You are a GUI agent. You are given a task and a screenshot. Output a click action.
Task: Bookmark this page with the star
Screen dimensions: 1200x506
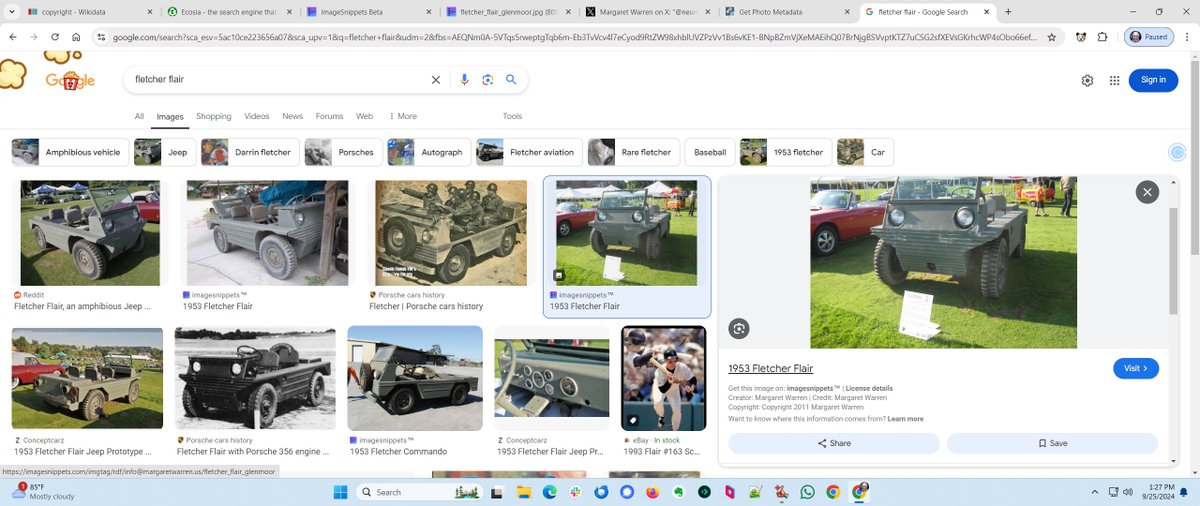pos(1052,37)
